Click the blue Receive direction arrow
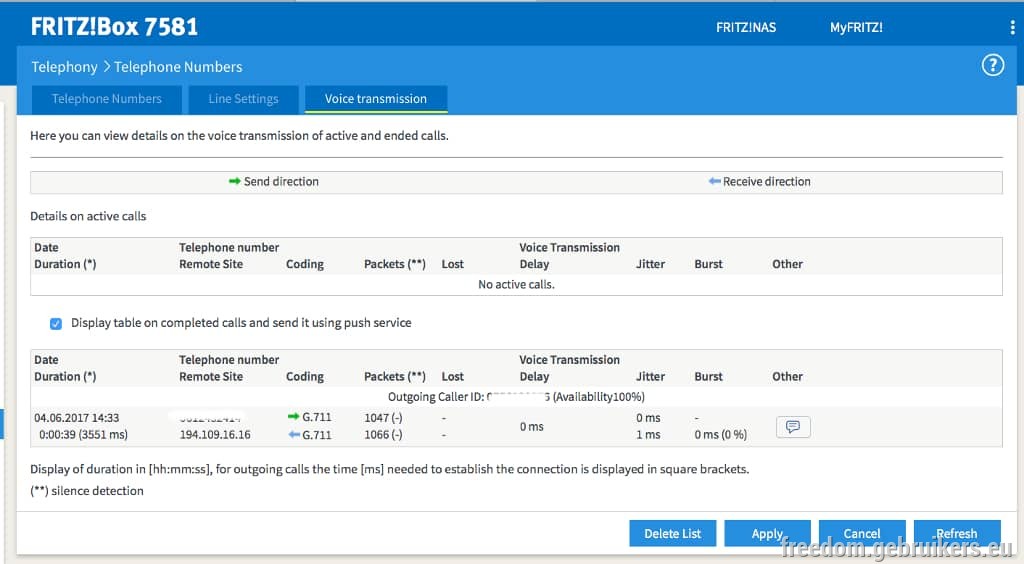The width and height of the screenshot is (1024, 564). pos(714,181)
